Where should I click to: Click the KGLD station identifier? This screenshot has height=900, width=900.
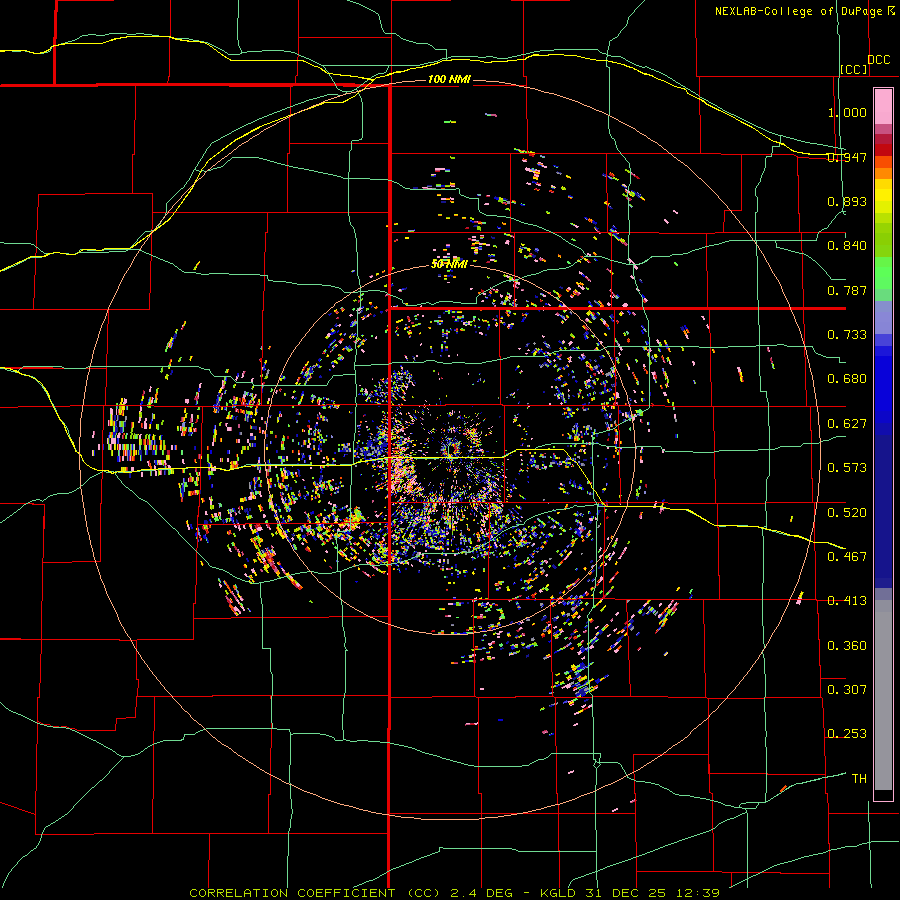tap(558, 893)
